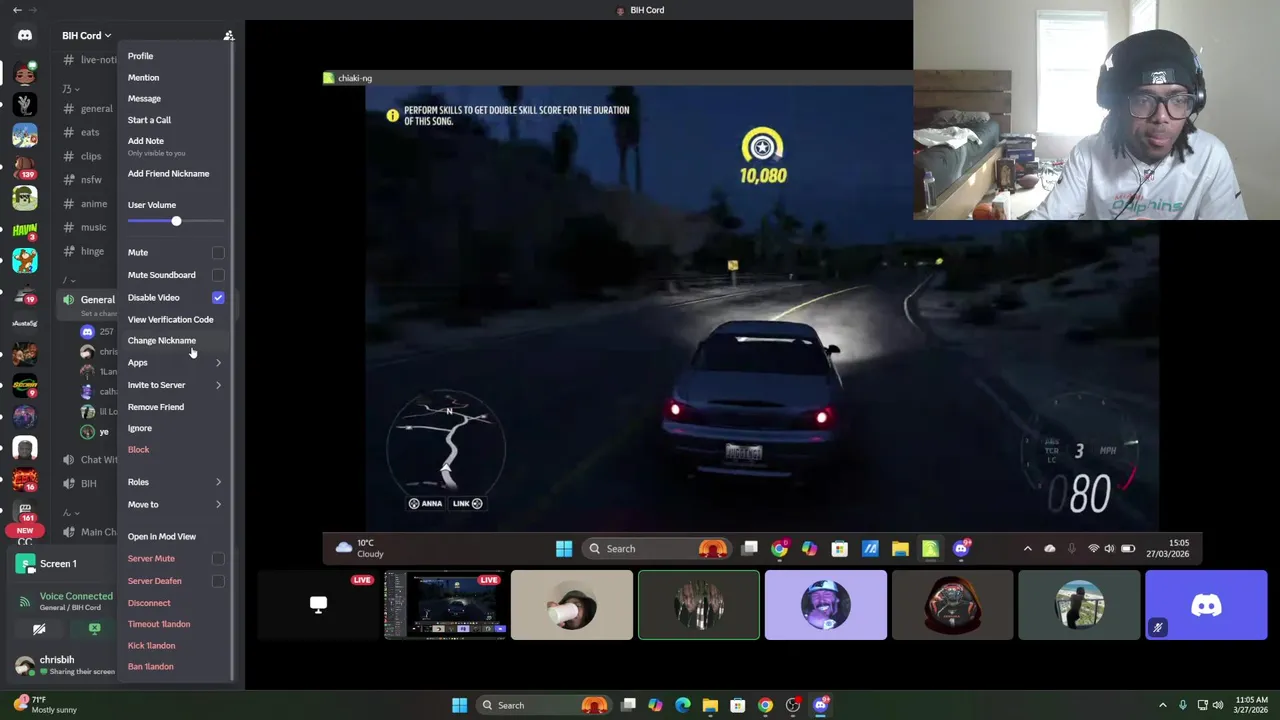The width and height of the screenshot is (1280, 720).
Task: Show hidden system tray icons chevron
Action: [x=1162, y=705]
